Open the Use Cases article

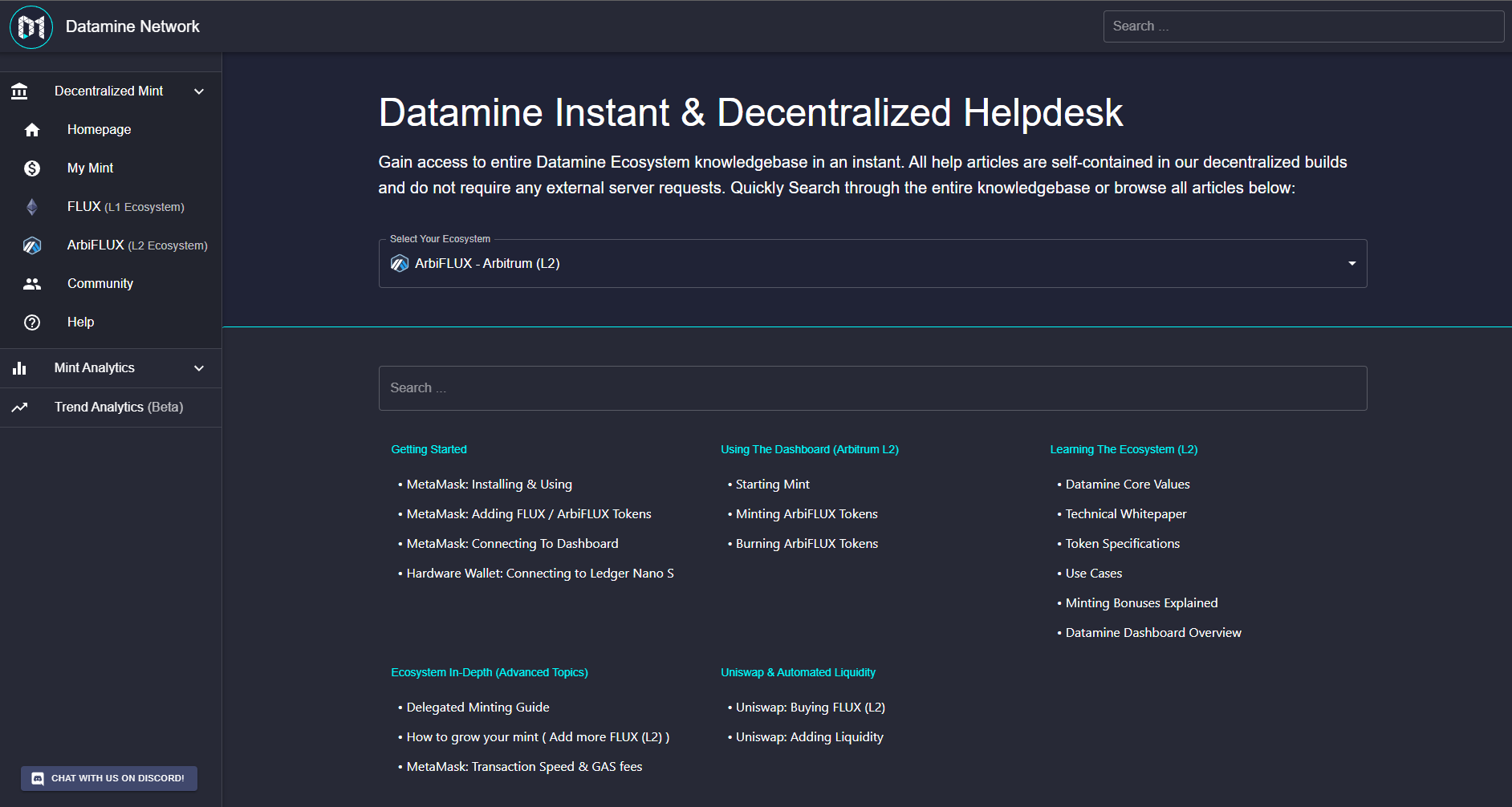point(1094,574)
